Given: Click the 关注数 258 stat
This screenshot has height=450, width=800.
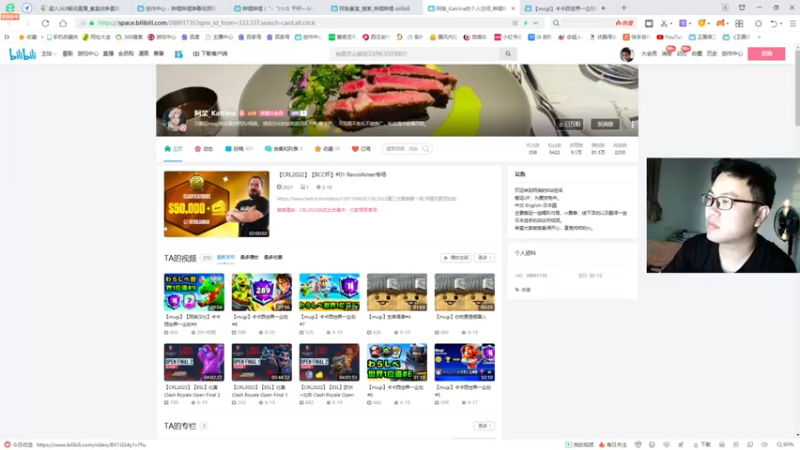Looking at the screenshot, I should (533, 149).
